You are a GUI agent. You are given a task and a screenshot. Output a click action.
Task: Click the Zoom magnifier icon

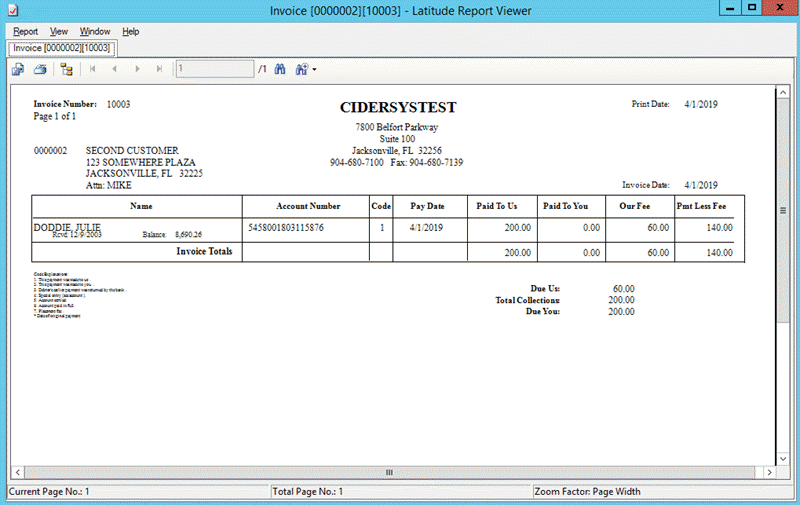click(301, 69)
